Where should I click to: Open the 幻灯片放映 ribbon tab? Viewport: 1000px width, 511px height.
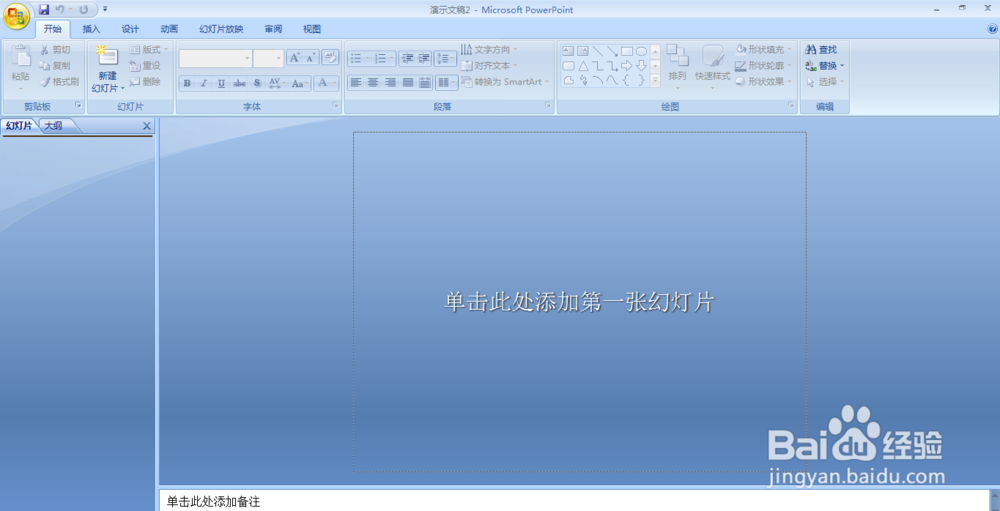221,29
